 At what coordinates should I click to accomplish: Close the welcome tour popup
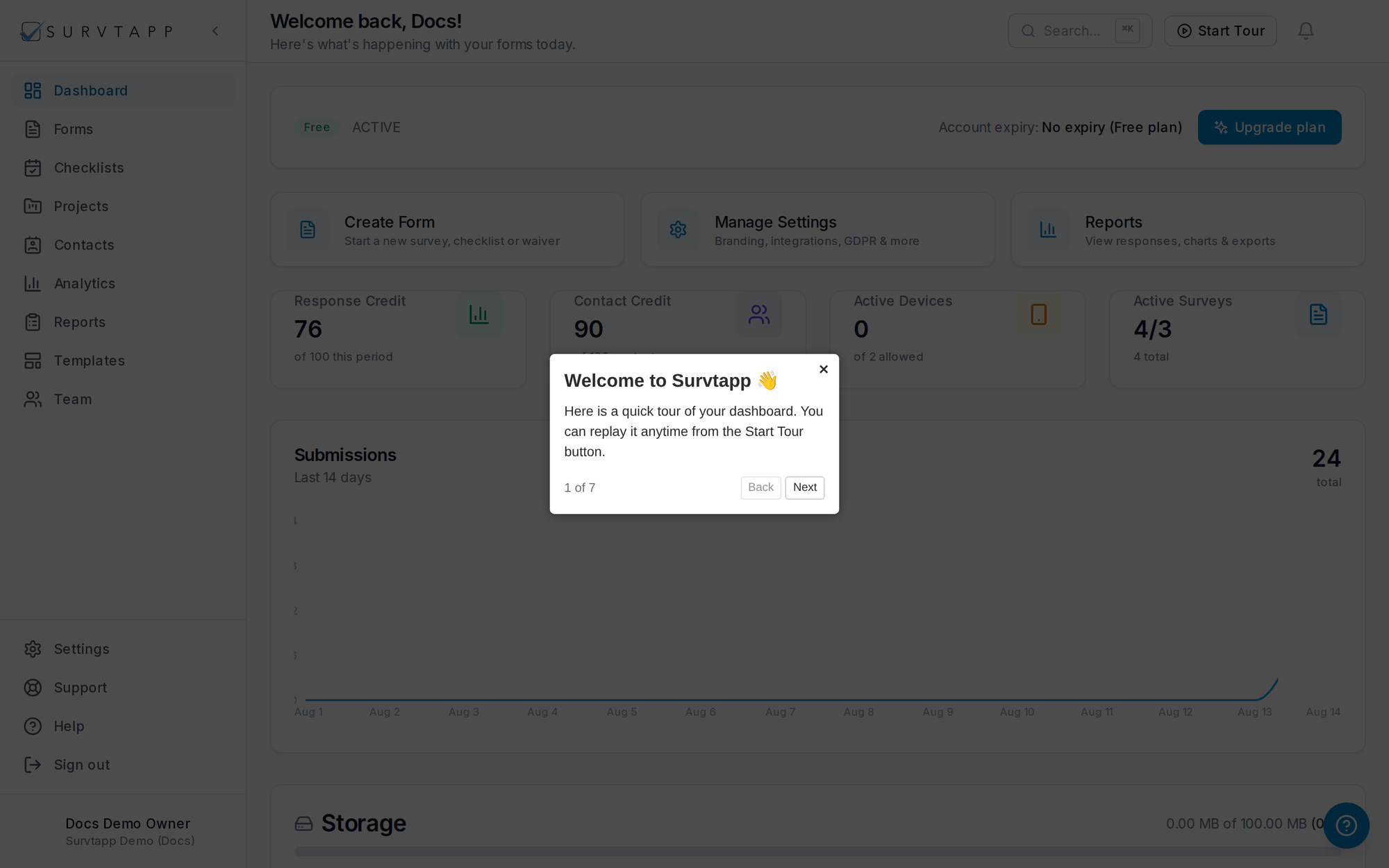click(824, 369)
